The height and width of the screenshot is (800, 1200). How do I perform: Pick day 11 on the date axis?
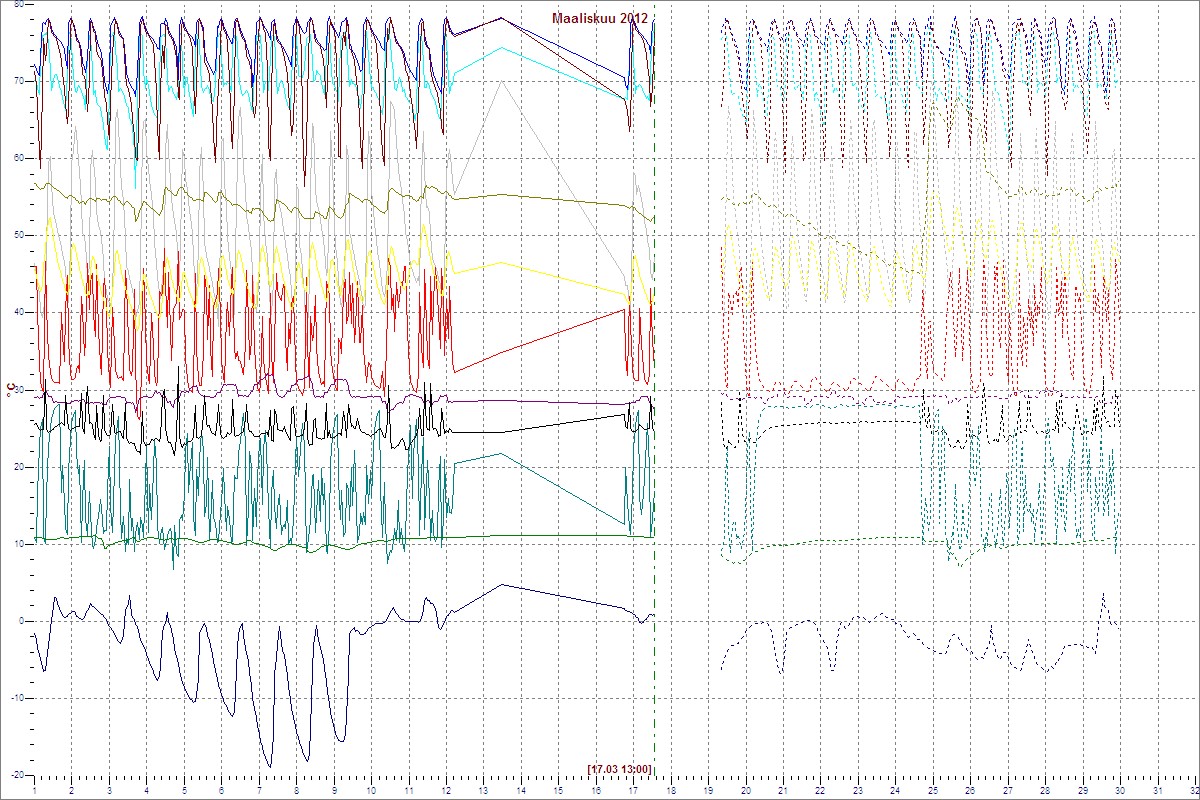pos(408,790)
